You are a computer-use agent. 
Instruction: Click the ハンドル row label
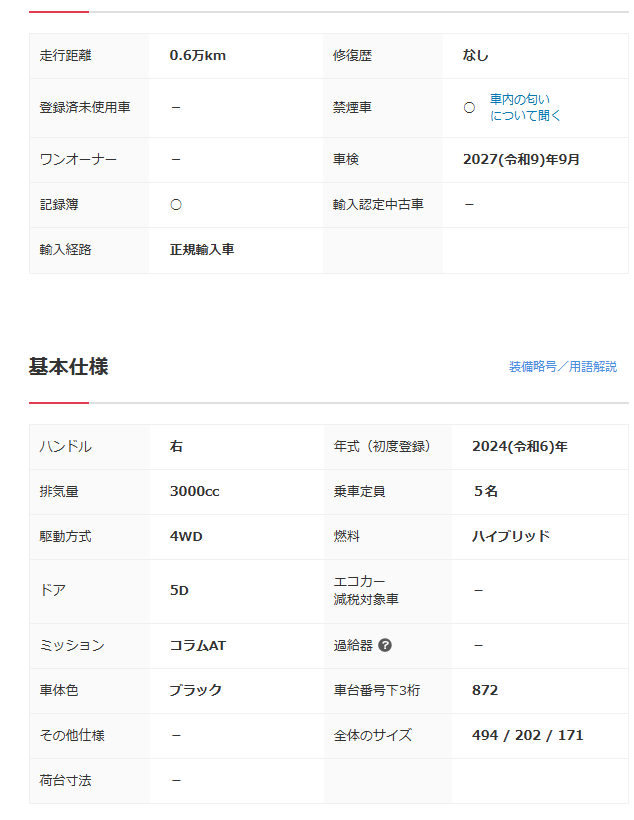(65, 447)
